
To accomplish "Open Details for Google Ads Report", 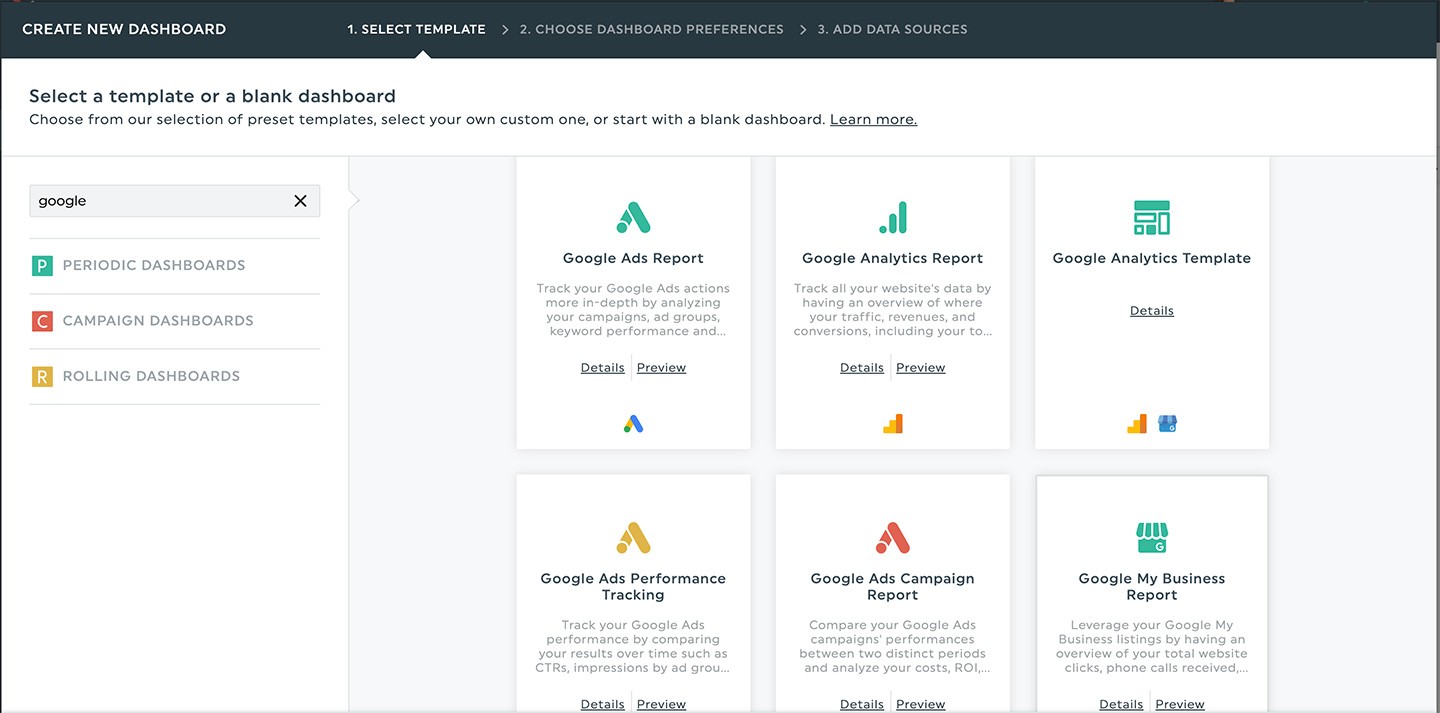I will [x=602, y=368].
